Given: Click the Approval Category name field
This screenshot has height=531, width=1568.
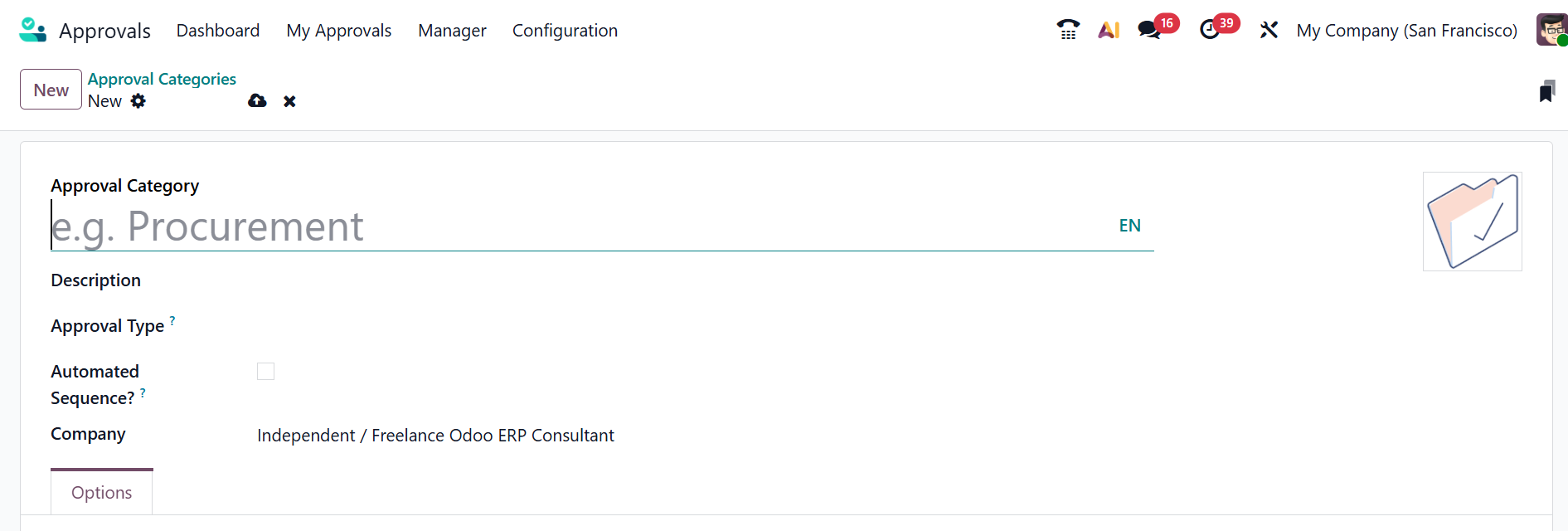Looking at the screenshot, I should 580,227.
